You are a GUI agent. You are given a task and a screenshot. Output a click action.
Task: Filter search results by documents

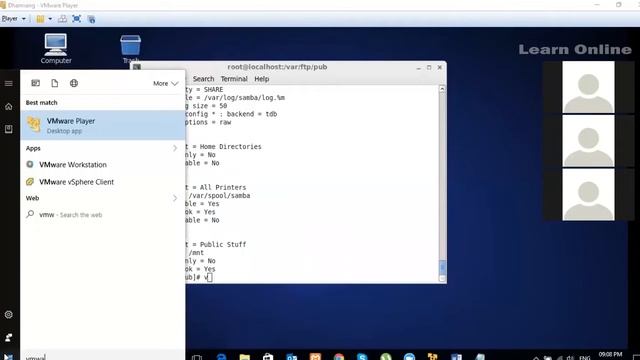pos(55,83)
